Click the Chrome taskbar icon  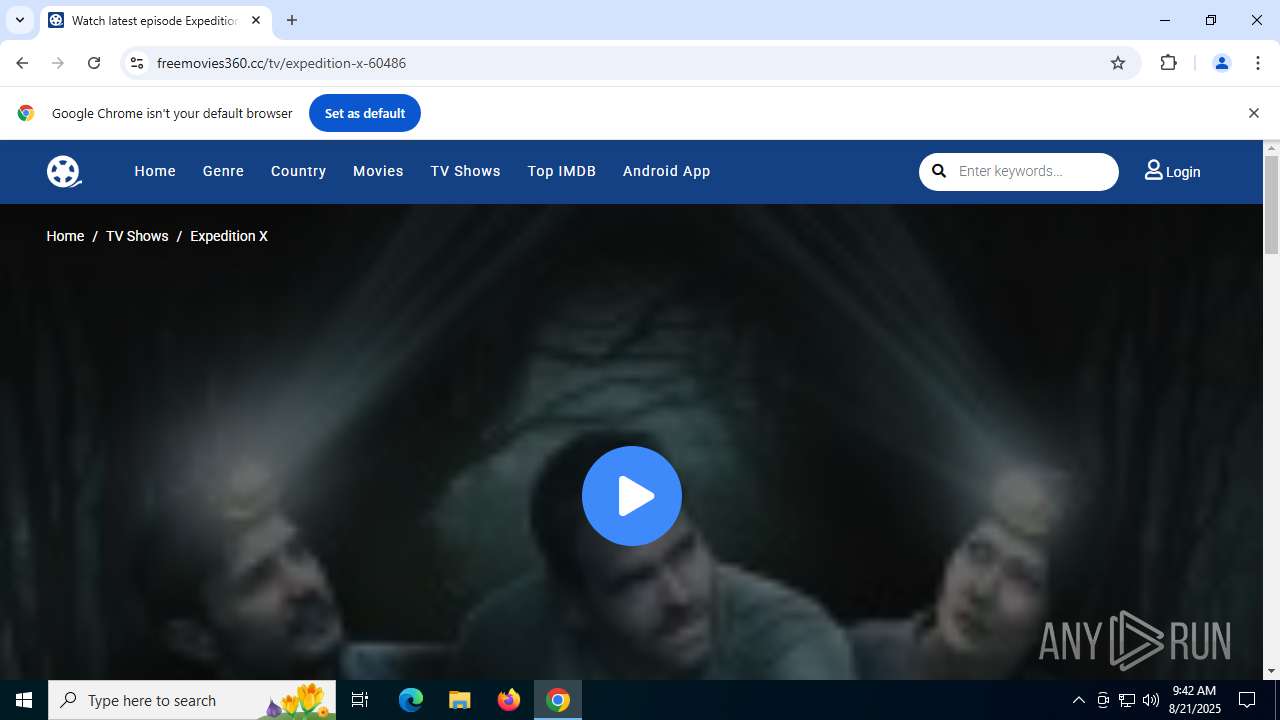tap(558, 700)
